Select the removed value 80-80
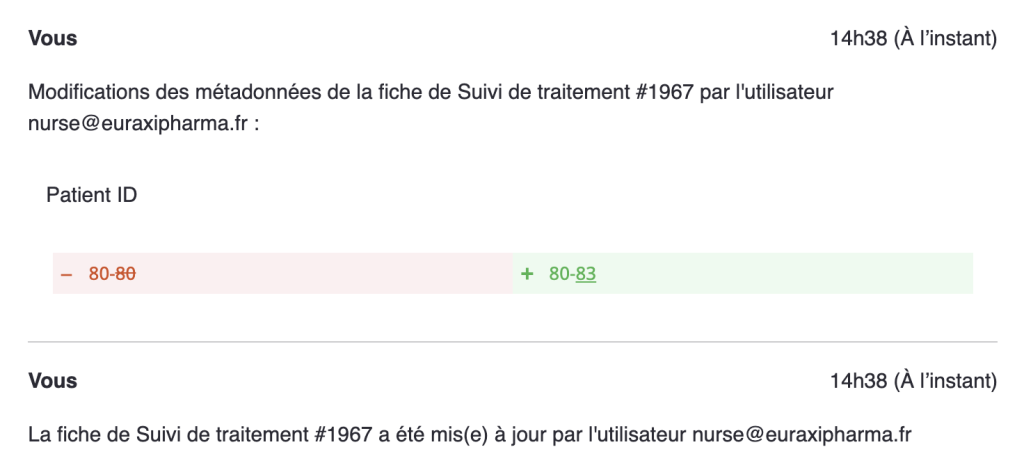The width and height of the screenshot is (1024, 470). pyautogui.click(x=112, y=274)
